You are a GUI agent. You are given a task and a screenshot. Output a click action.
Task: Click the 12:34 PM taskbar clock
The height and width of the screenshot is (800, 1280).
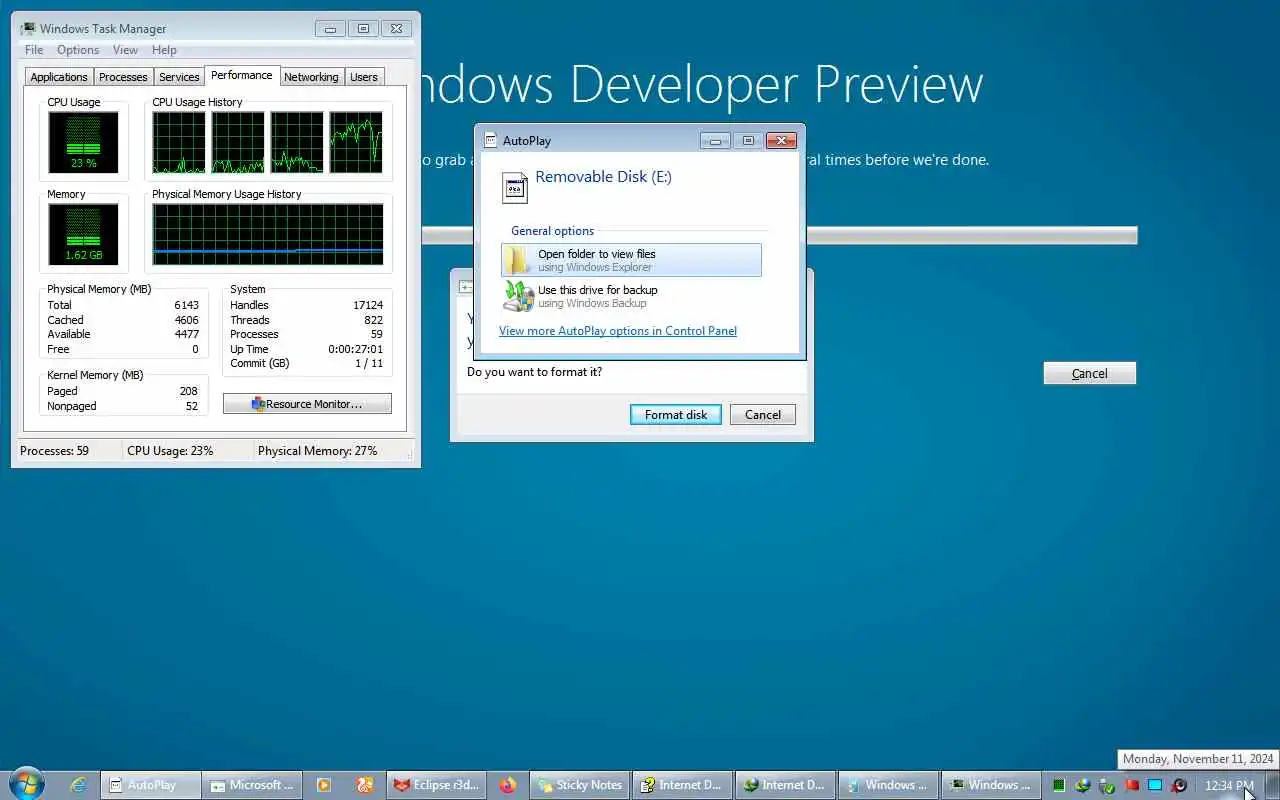pyautogui.click(x=1229, y=786)
